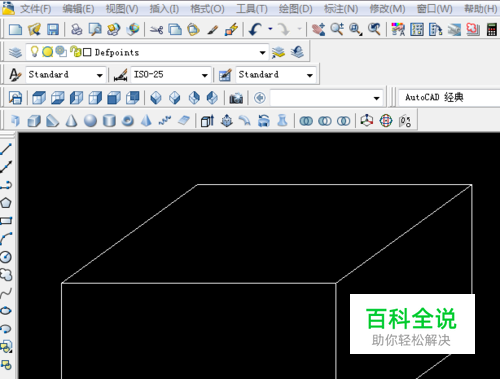Open the 编辑(E) menu
Screen dimensions: 500x379
coord(78,9)
